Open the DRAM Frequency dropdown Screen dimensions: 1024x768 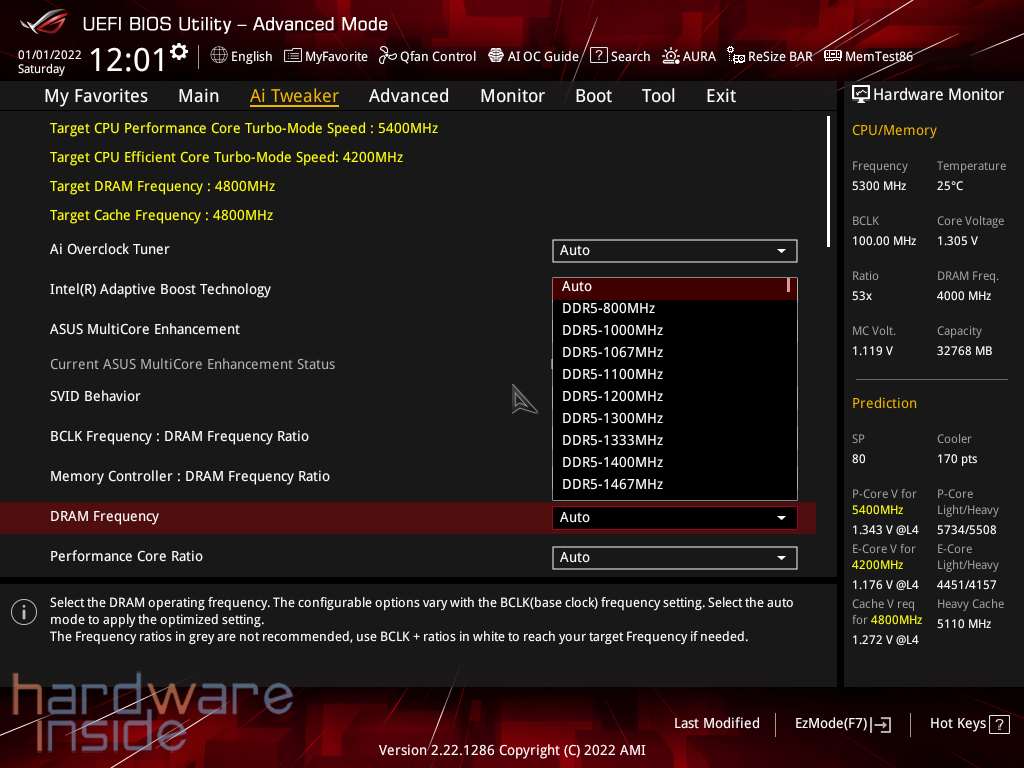point(675,518)
